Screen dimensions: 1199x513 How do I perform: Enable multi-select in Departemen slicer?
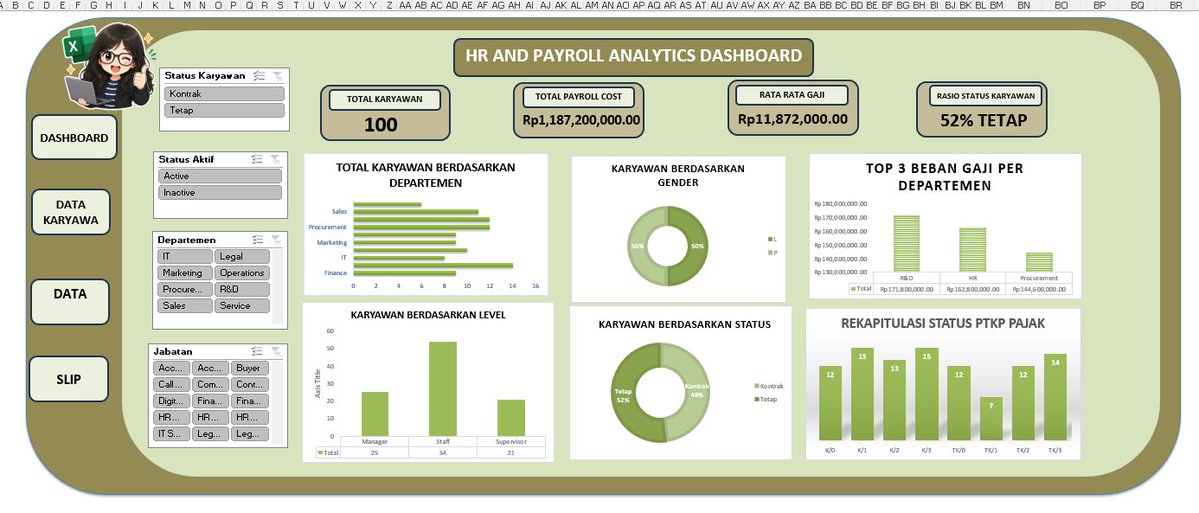tap(258, 240)
